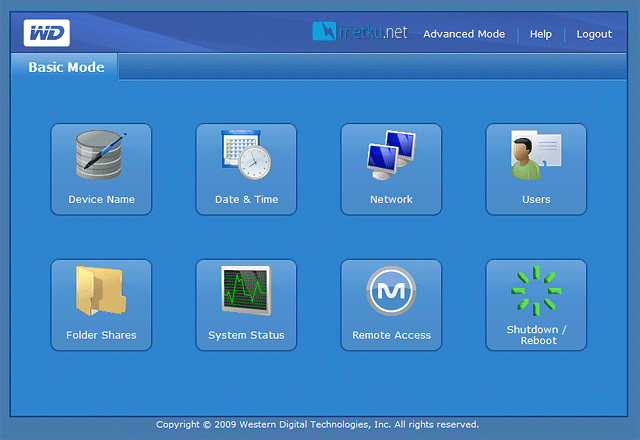Click the WD logo in the header
This screenshot has width=640, height=440.
click(x=47, y=33)
